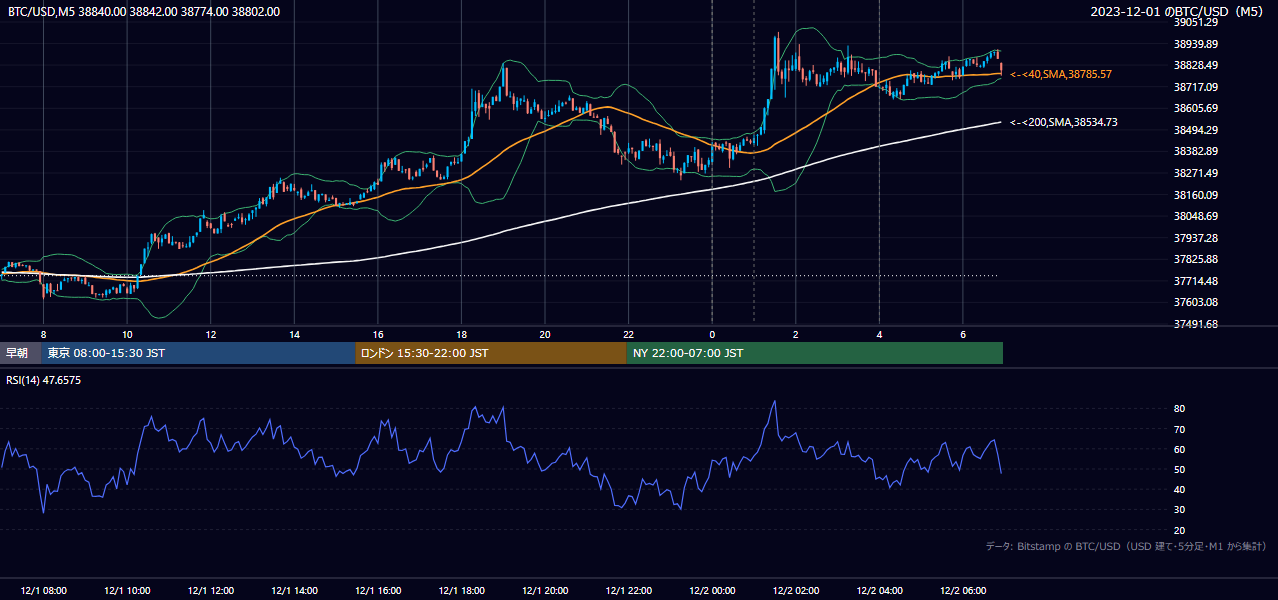Click the 12/2 04:00 time axis label

click(879, 591)
